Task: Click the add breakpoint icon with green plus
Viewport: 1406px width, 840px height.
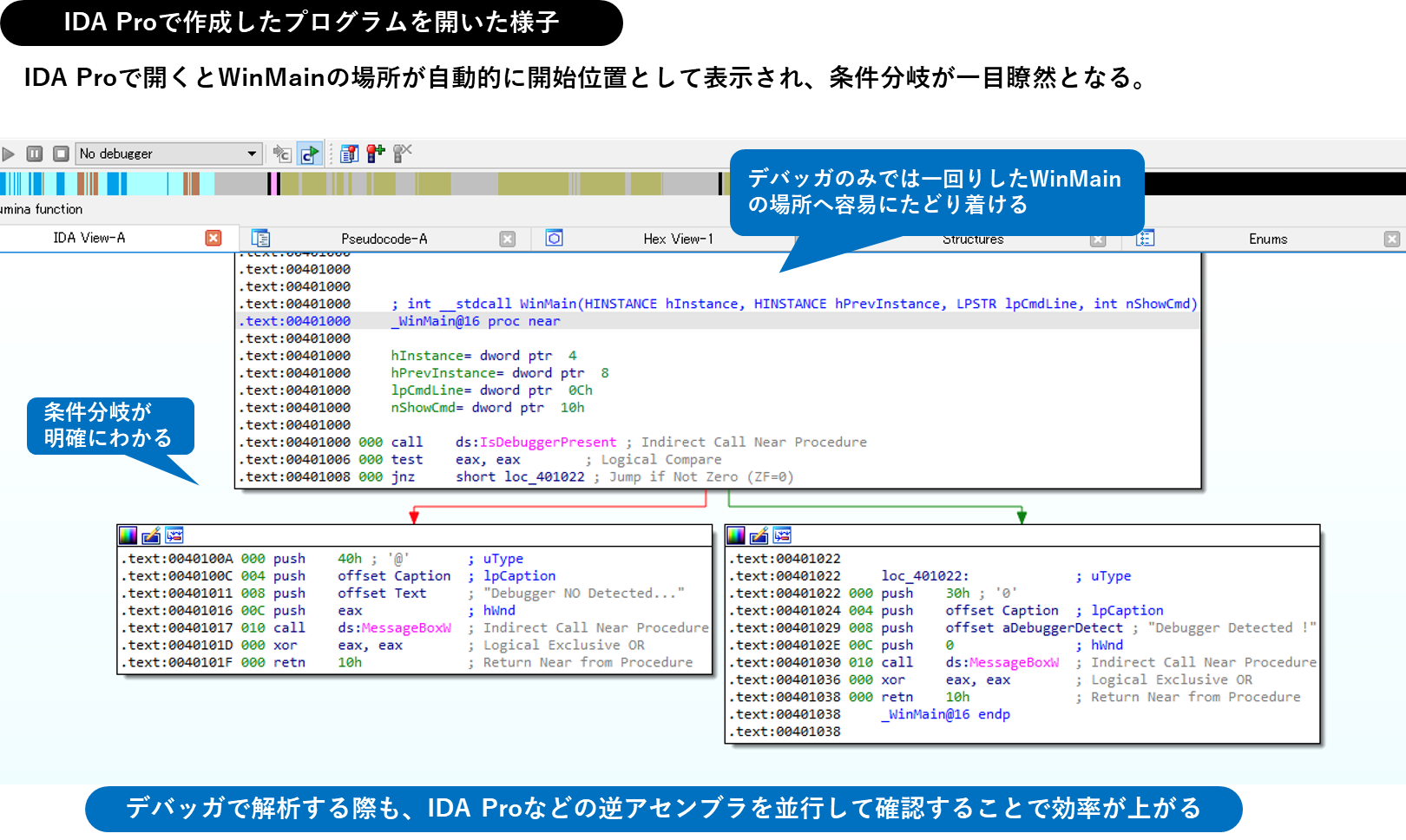Action: 375,154
